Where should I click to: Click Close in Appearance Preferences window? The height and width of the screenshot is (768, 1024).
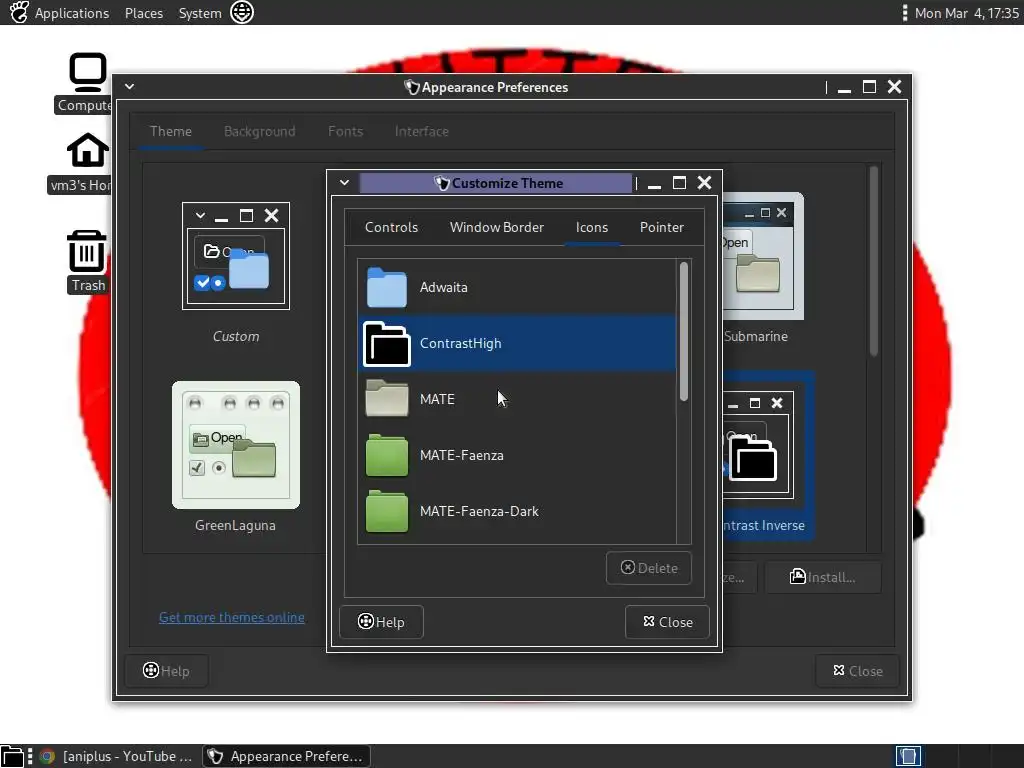(857, 671)
